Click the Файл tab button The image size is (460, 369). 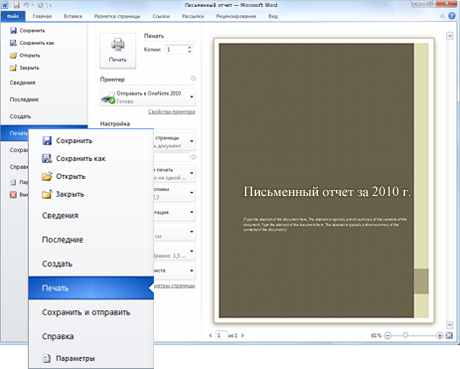click(13, 16)
